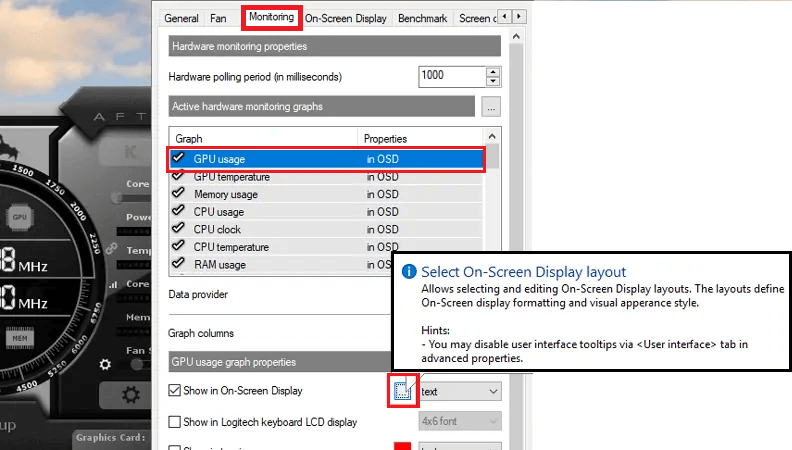Image resolution: width=792 pixels, height=450 pixels.
Task: Click the red color swatch
Action: (x=403, y=446)
